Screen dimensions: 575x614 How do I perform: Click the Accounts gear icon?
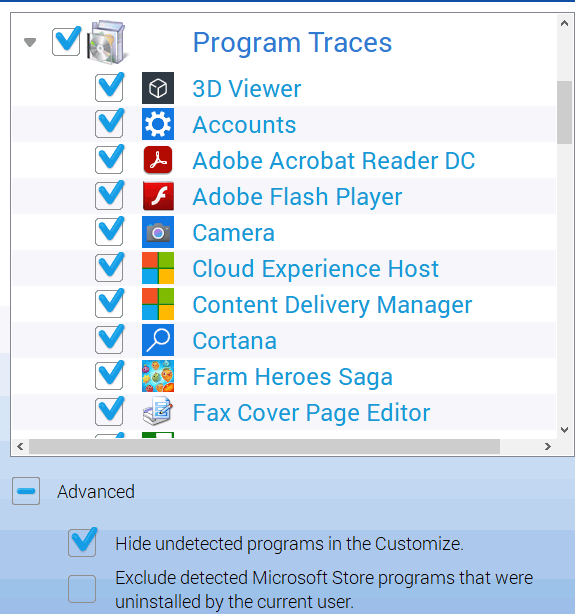[158, 124]
